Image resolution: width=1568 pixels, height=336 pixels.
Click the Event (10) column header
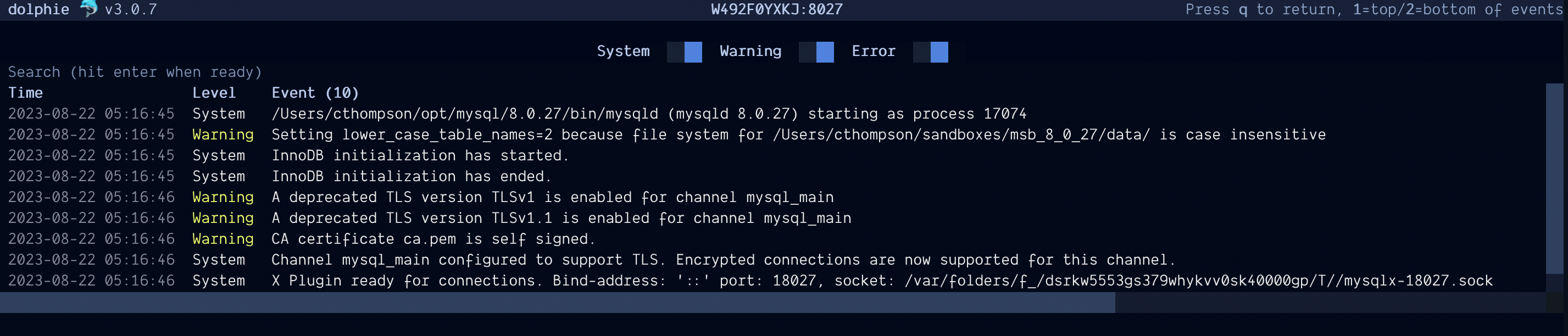(x=315, y=93)
